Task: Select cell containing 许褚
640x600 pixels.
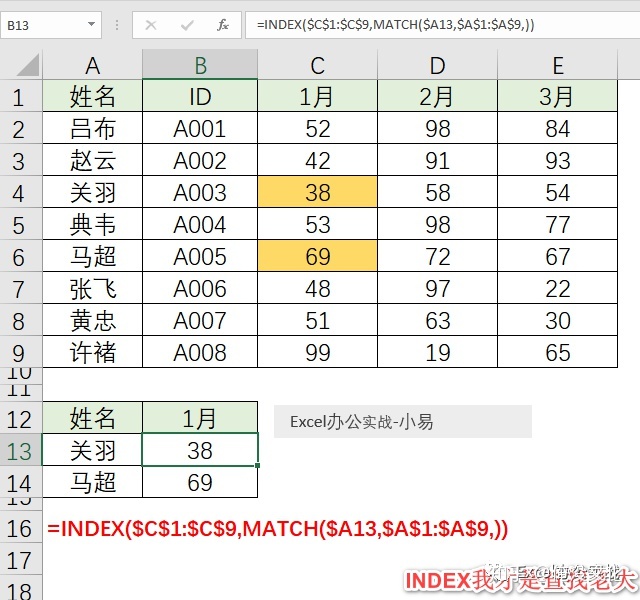Action: point(93,352)
